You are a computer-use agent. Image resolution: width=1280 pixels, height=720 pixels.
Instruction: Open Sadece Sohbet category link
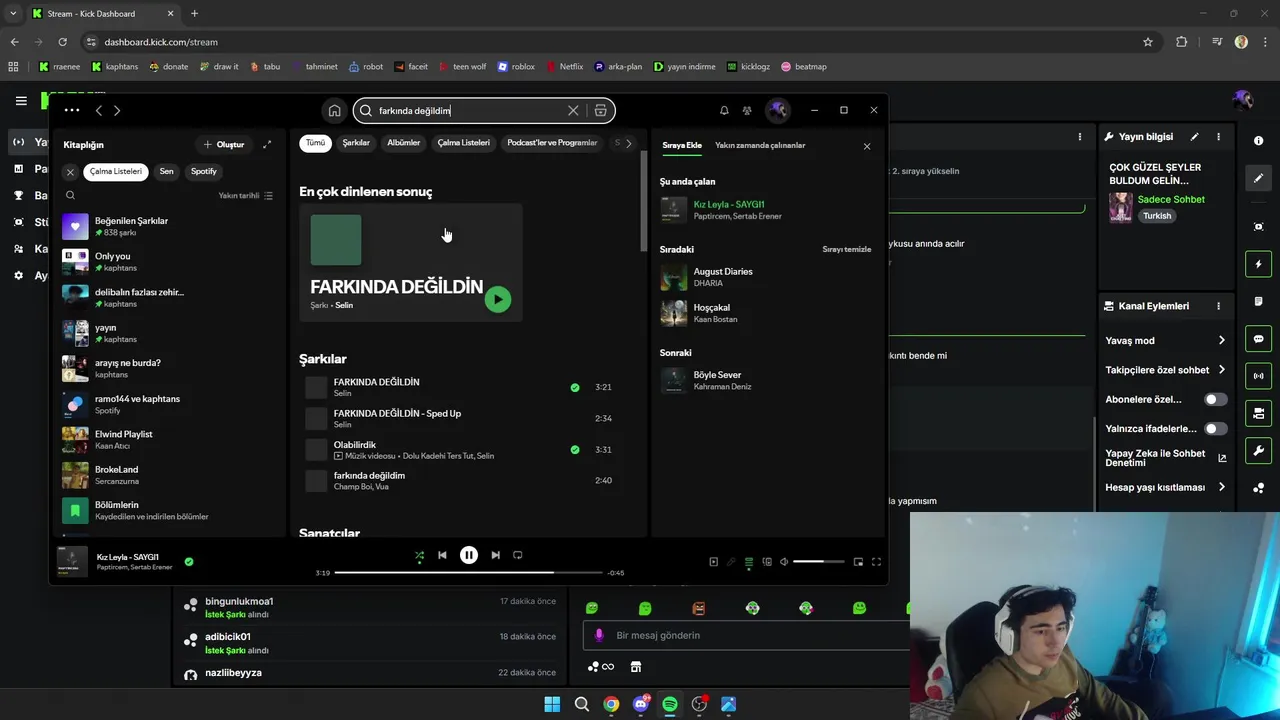tap(1171, 200)
